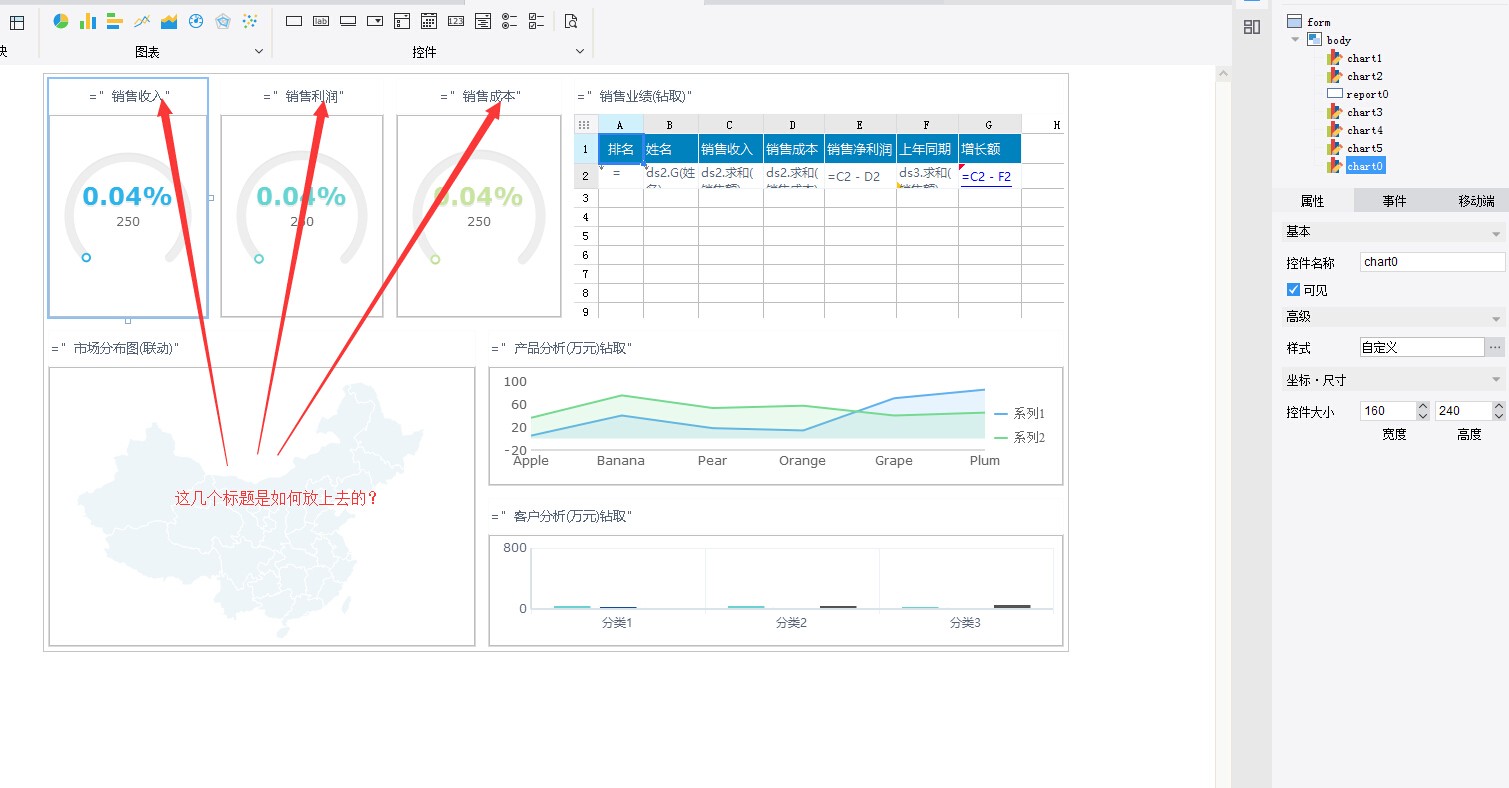Edit the width value 160
This screenshot has width=1509, height=788.
point(1388,411)
